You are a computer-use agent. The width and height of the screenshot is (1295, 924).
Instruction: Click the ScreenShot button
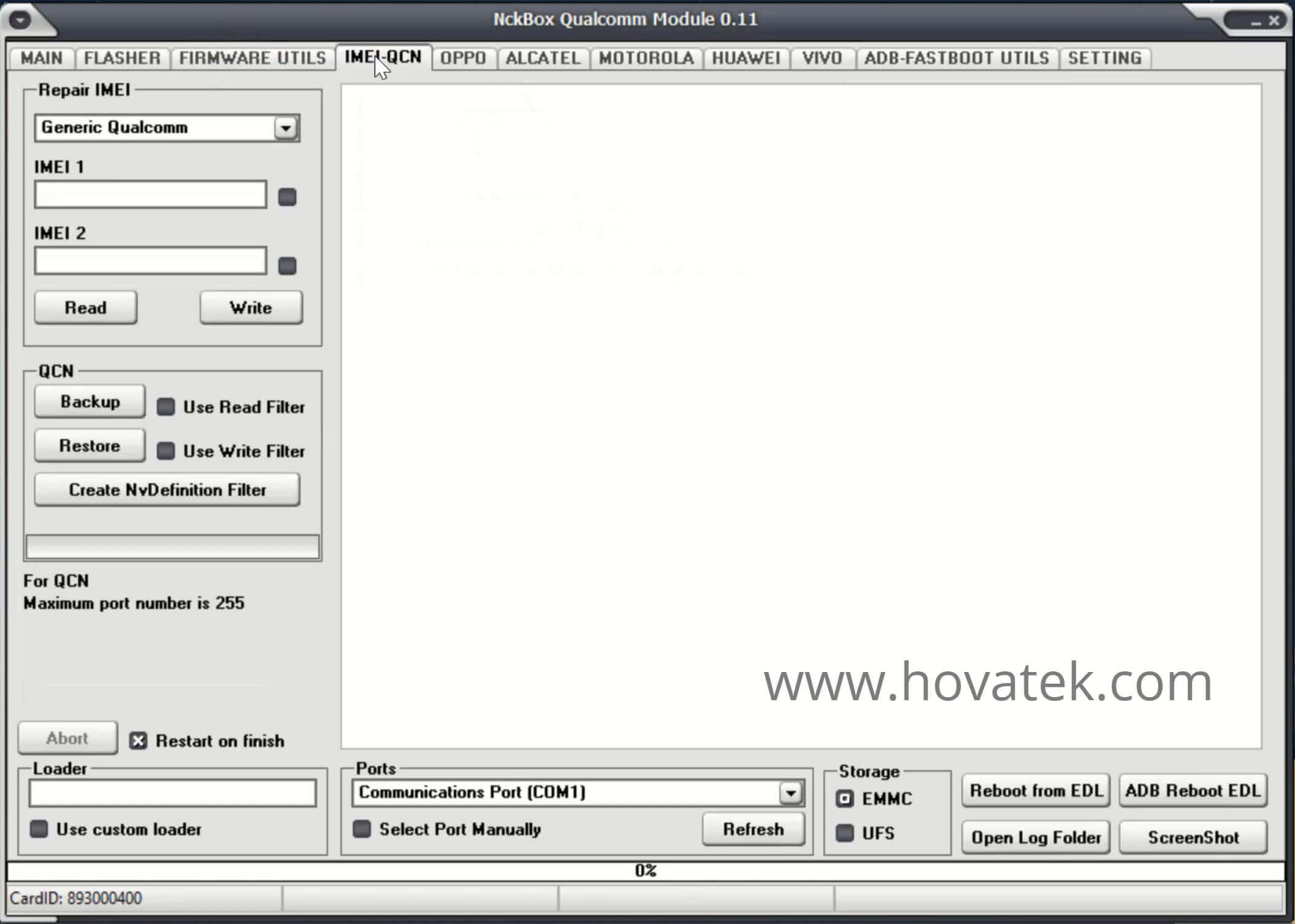[1193, 838]
